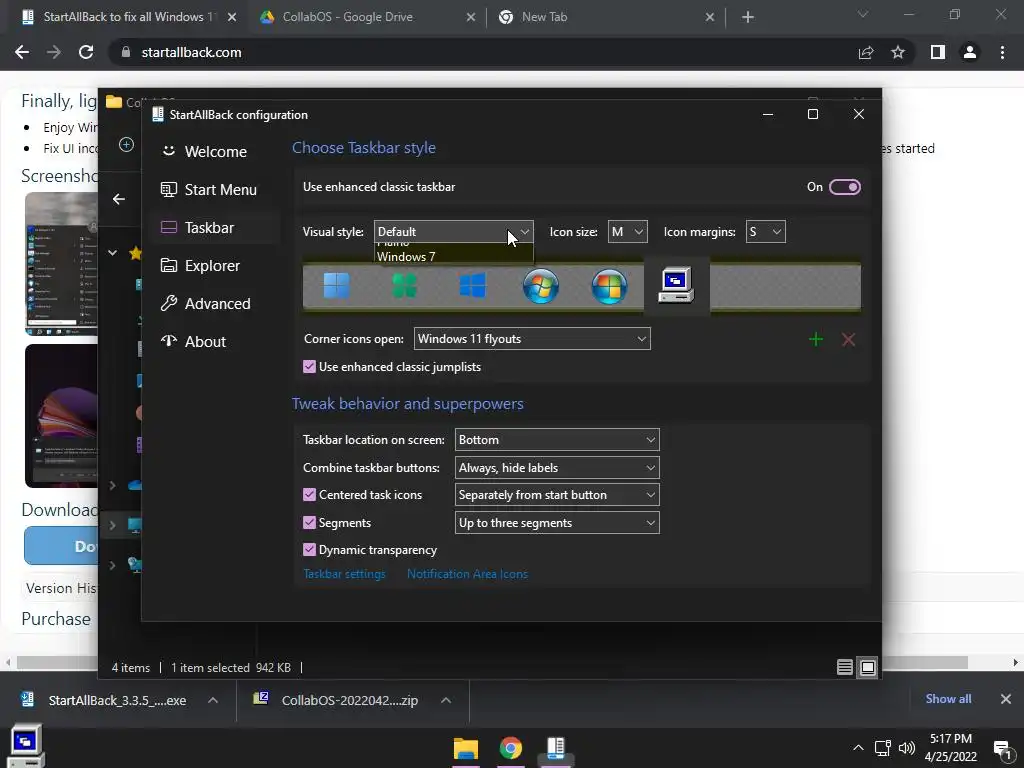Open the notification center icon
The width and height of the screenshot is (1024, 768).
click(x=1002, y=749)
